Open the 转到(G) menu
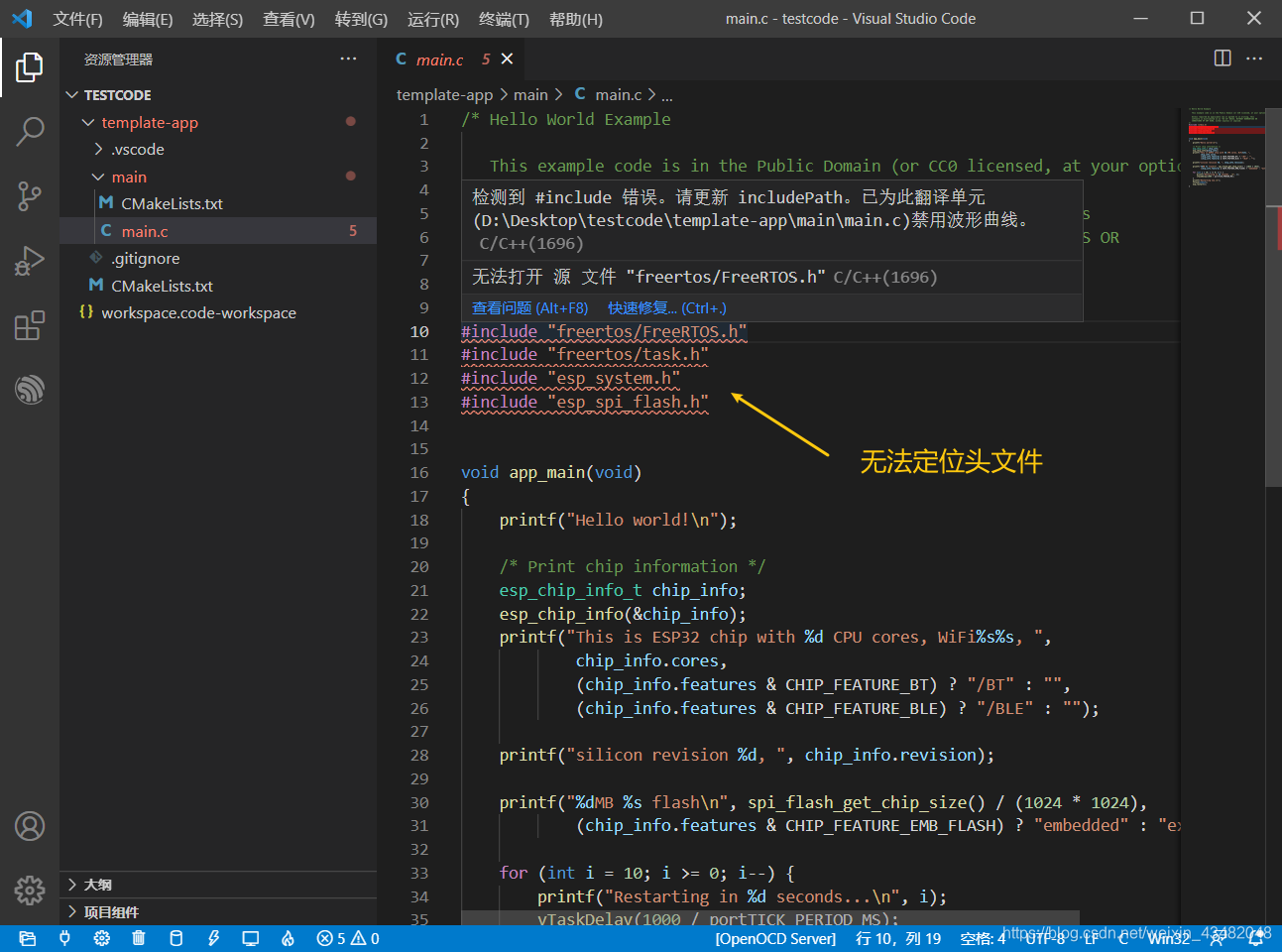Screen dimensions: 1282x952 [x=361, y=19]
